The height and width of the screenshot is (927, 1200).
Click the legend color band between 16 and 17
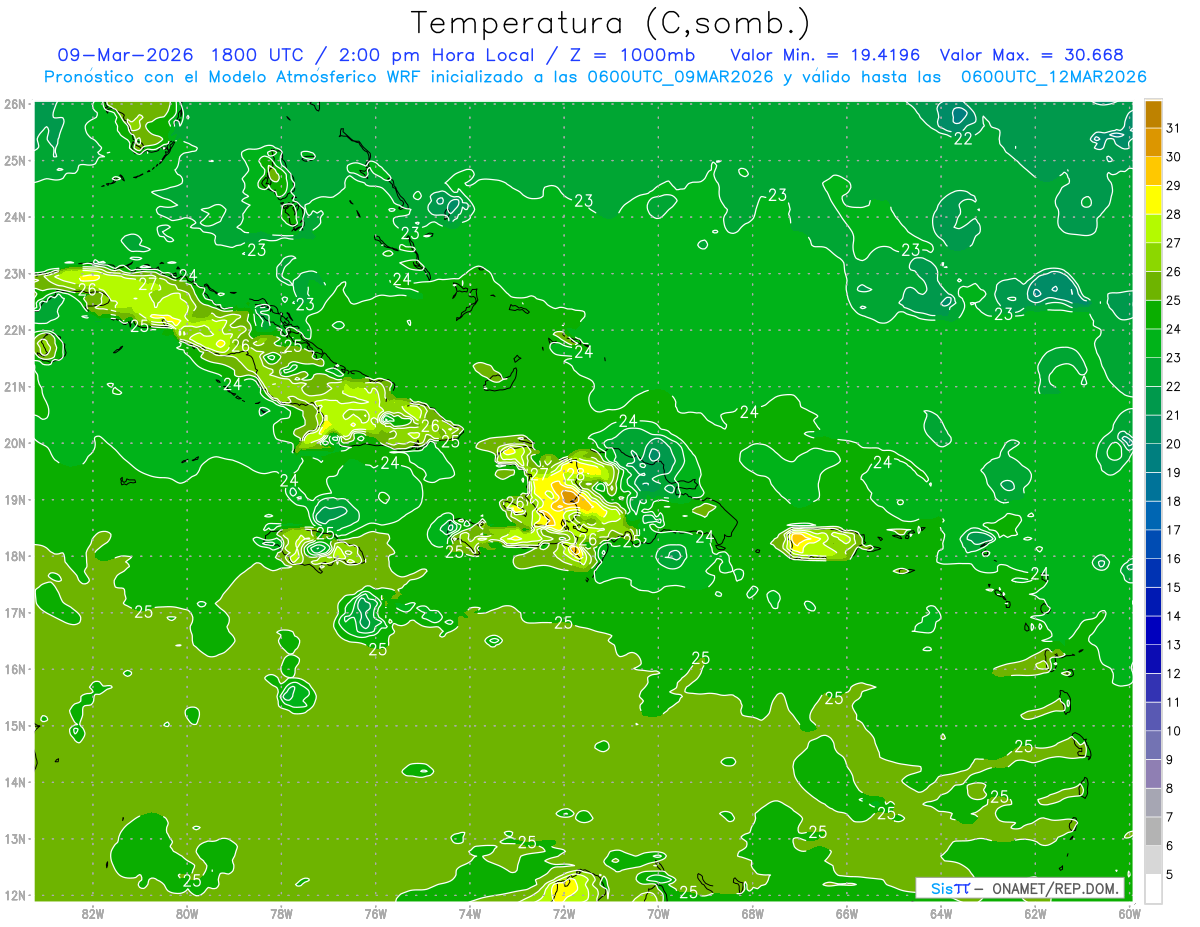[x=1153, y=544]
